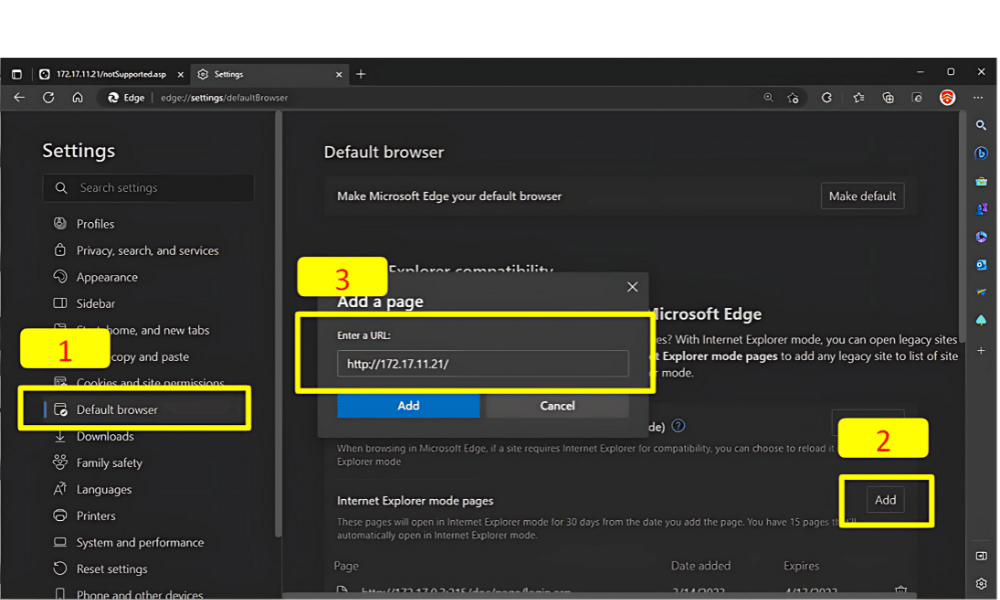Add a sidebar app with the plus icon
This screenshot has width=1000, height=600.
click(x=981, y=351)
